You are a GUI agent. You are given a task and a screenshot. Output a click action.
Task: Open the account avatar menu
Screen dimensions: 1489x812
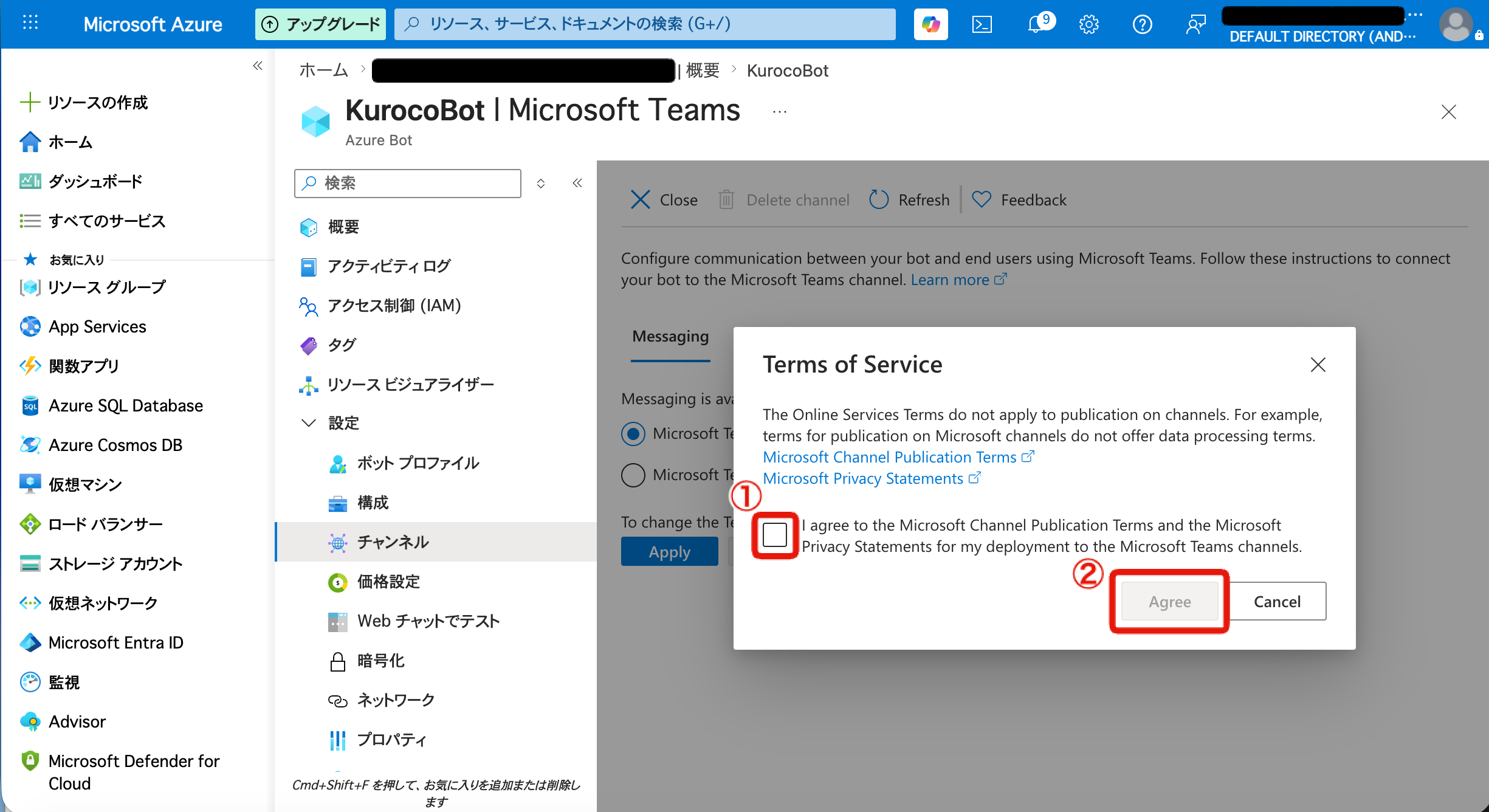click(1456, 24)
